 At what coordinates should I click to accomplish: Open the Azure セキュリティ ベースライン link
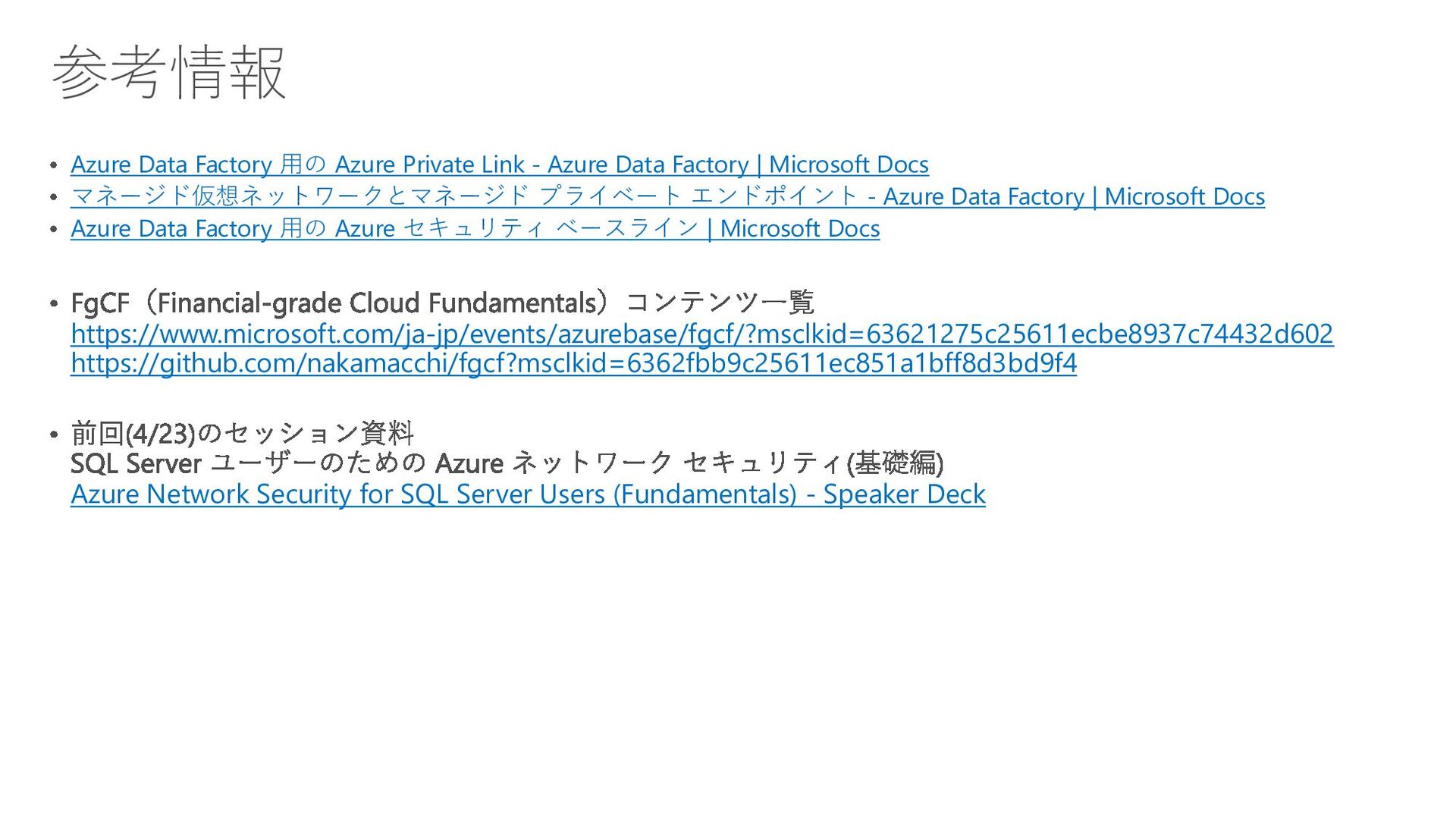[x=475, y=228]
